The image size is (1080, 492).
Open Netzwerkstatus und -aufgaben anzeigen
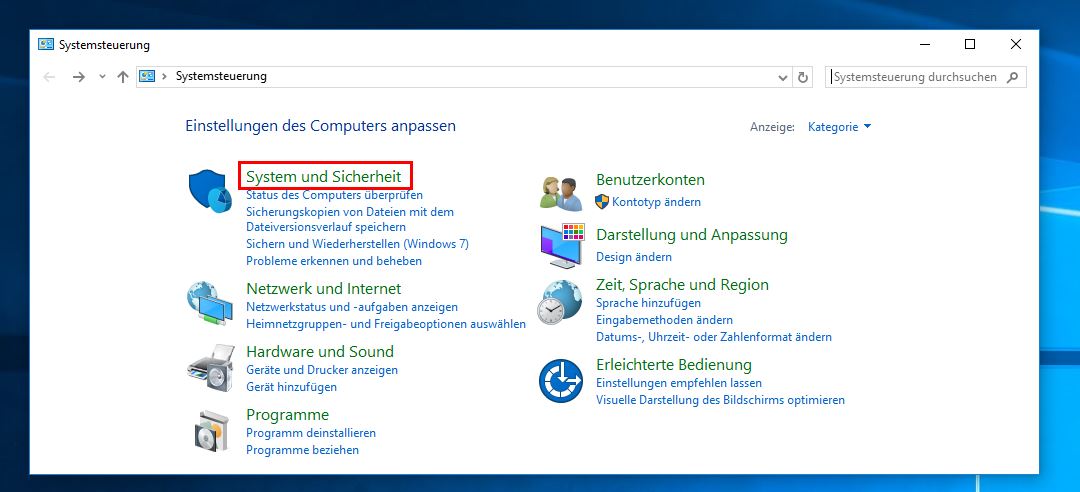click(352, 307)
